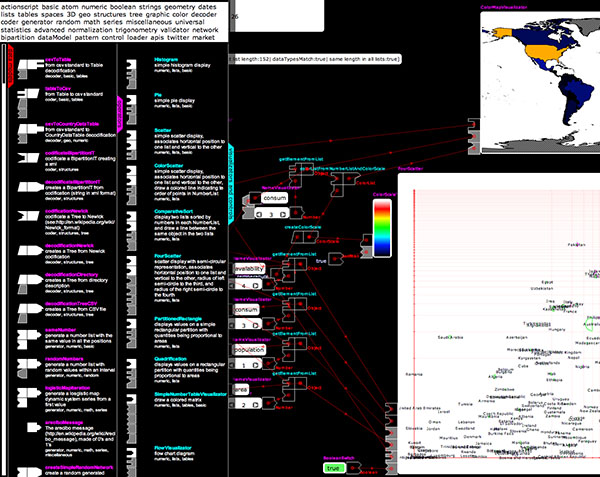This screenshot has width=600, height=477.
Task: Click the 'availability' name input field
Action: click(250, 269)
